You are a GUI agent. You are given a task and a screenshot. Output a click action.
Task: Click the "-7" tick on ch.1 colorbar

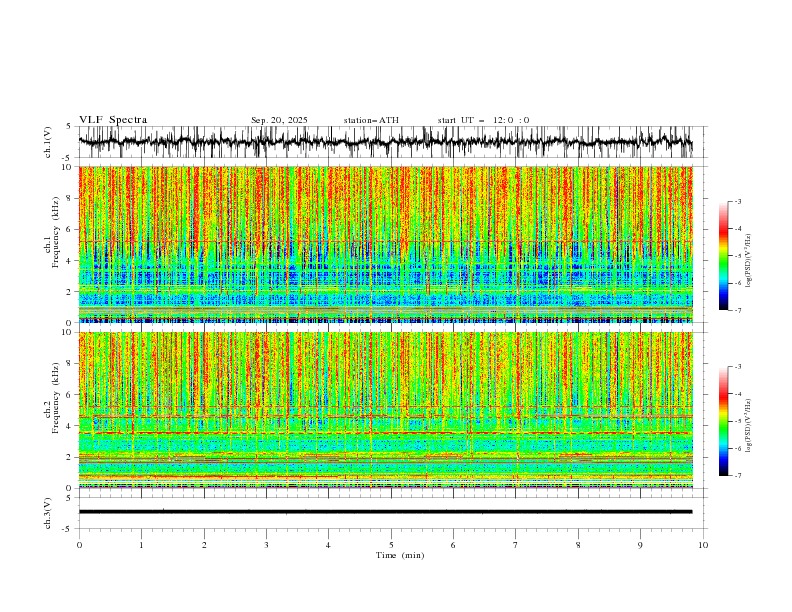(x=738, y=310)
